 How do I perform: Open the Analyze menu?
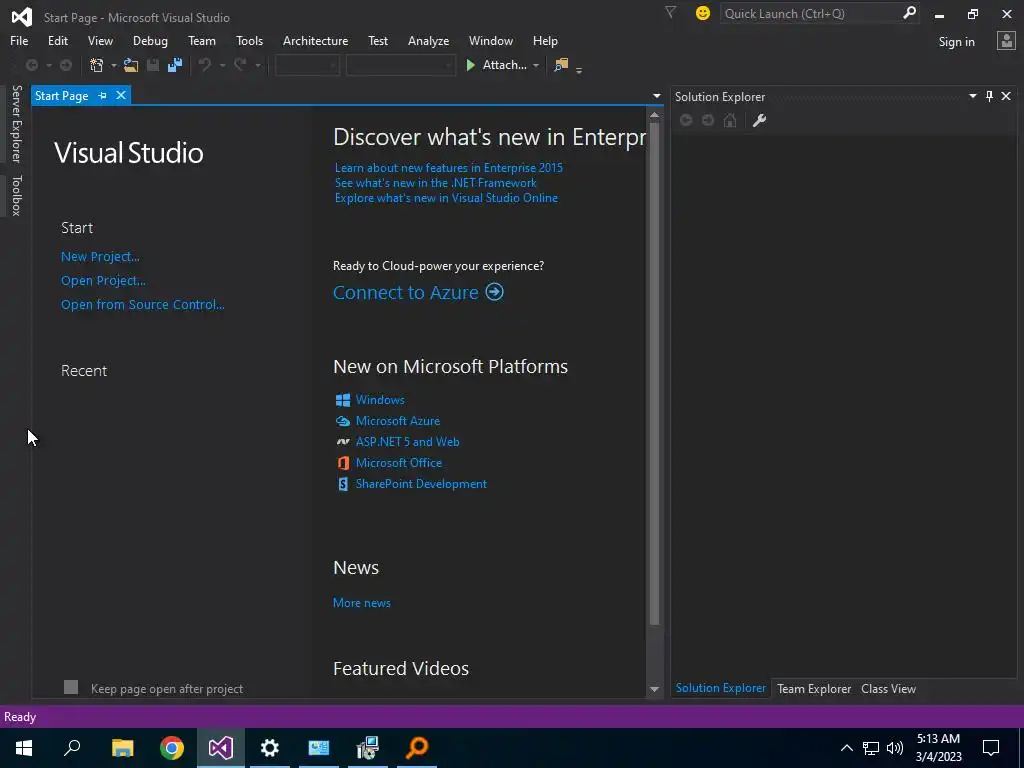pyautogui.click(x=428, y=40)
